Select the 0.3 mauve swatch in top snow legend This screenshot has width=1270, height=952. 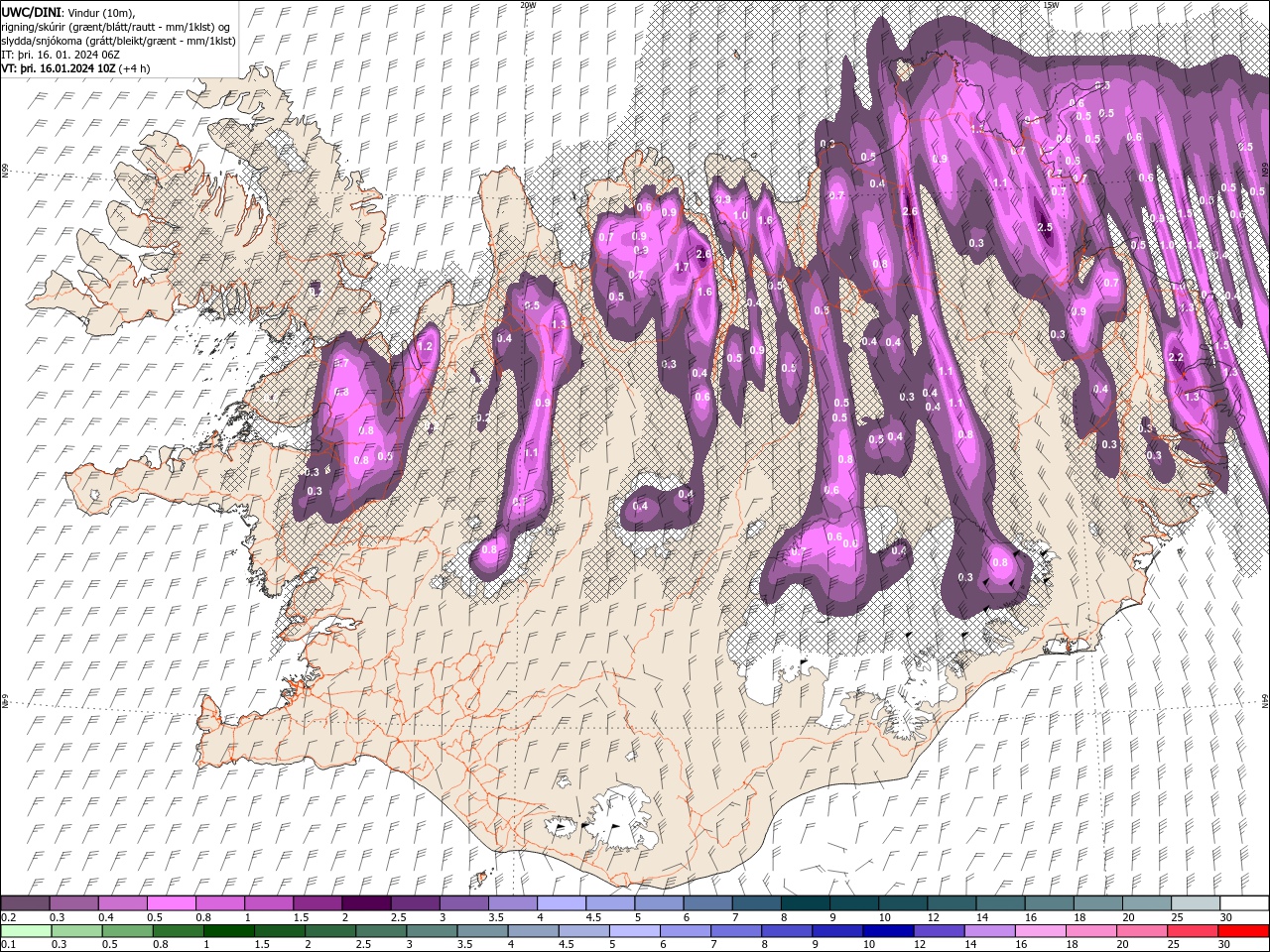pos(73,903)
